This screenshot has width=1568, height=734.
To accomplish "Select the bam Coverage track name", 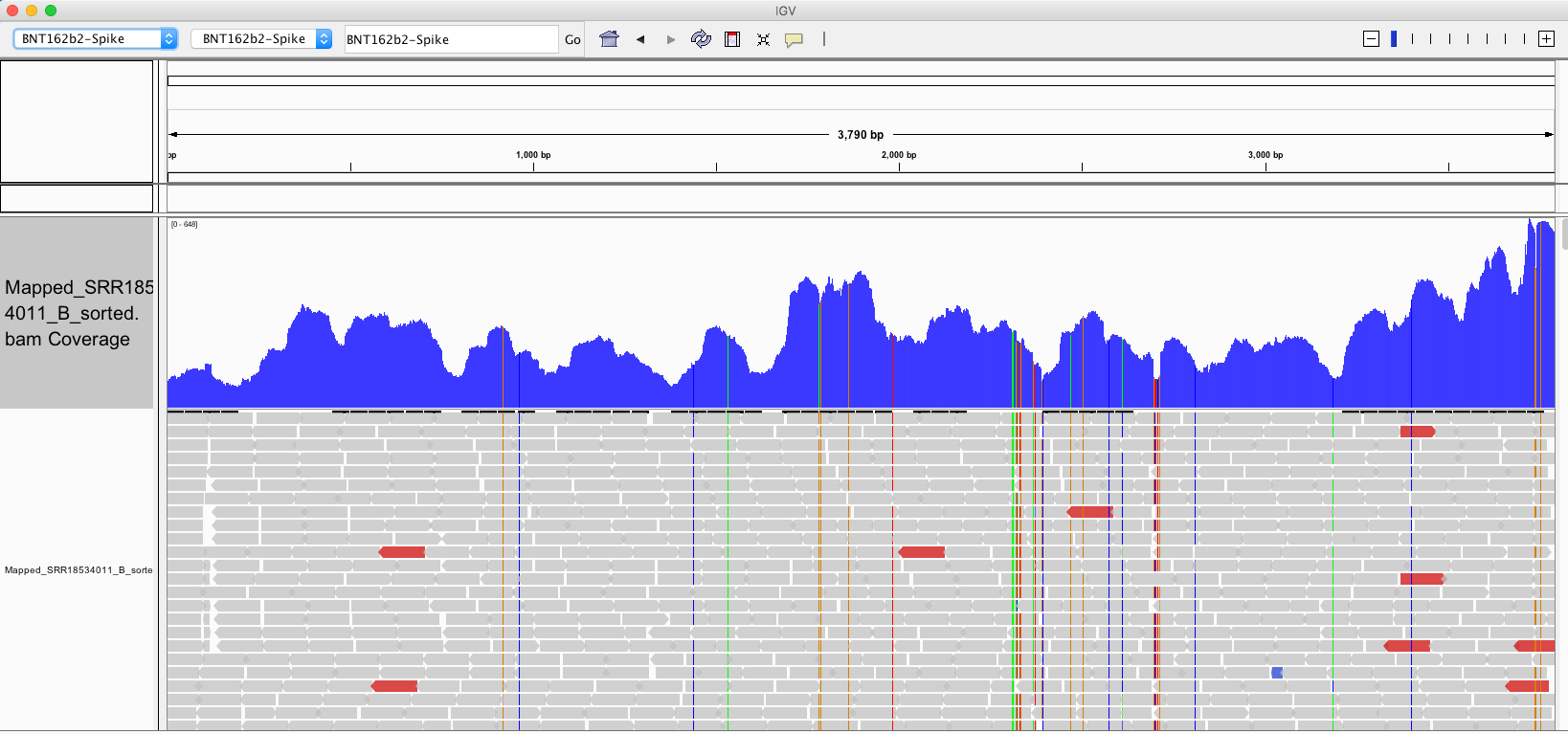I will click(x=77, y=313).
